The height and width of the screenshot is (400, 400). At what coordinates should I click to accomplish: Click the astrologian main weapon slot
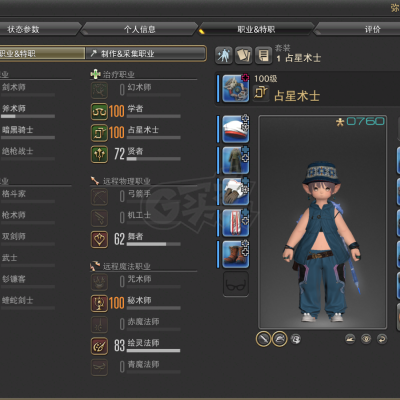[235, 88]
